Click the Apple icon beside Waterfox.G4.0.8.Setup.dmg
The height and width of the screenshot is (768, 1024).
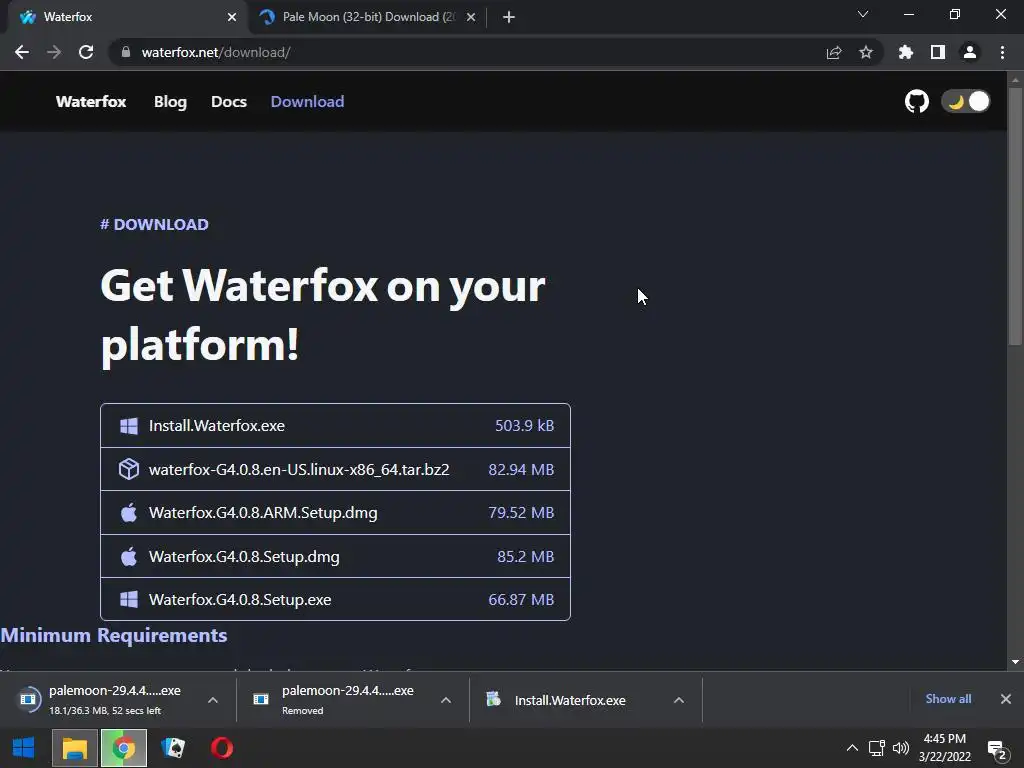click(129, 556)
